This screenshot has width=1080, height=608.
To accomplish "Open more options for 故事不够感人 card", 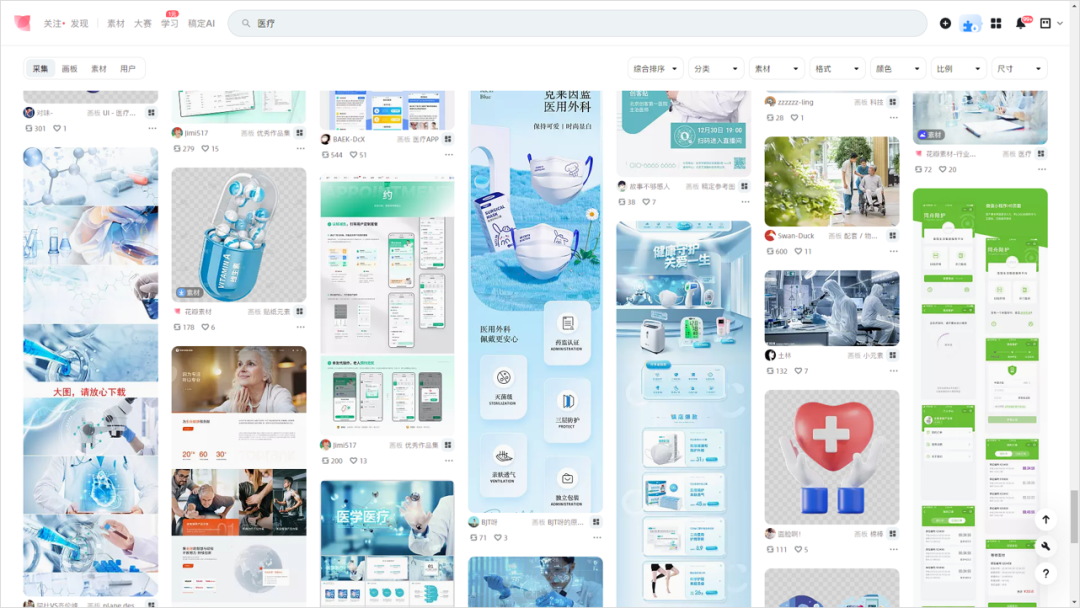I will 745,202.
